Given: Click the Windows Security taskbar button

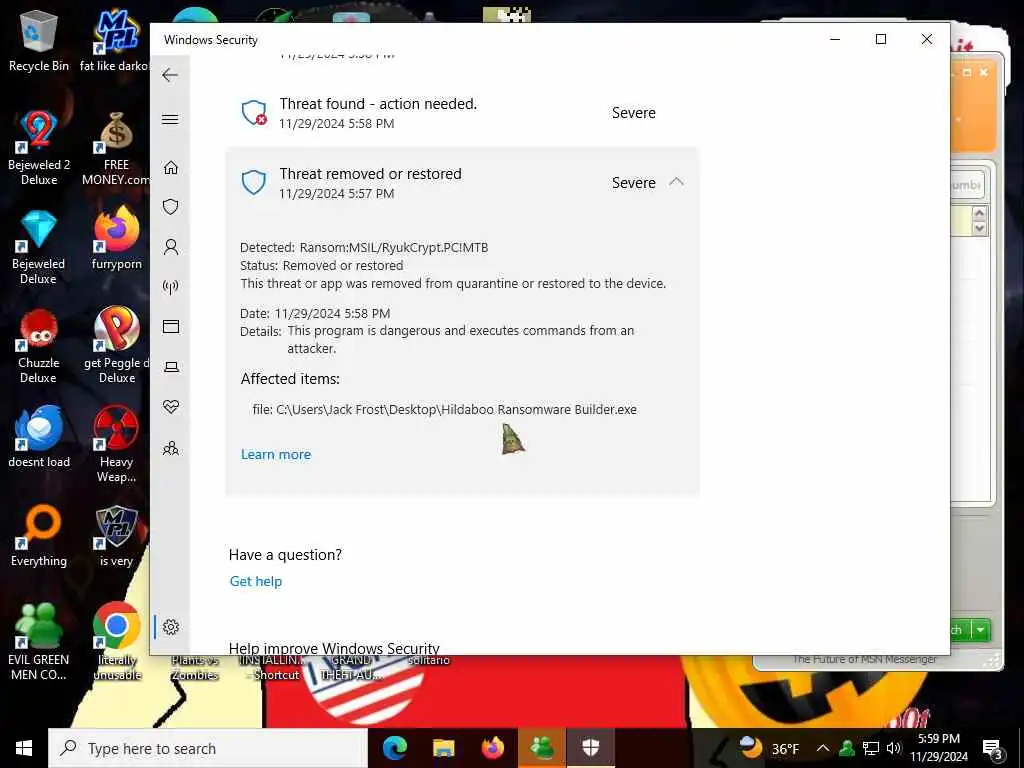Looking at the screenshot, I should [590, 748].
